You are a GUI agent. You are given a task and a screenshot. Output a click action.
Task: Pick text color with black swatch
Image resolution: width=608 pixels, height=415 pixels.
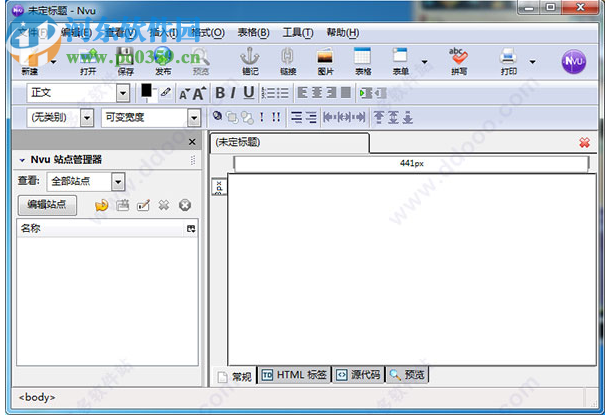click(x=147, y=91)
